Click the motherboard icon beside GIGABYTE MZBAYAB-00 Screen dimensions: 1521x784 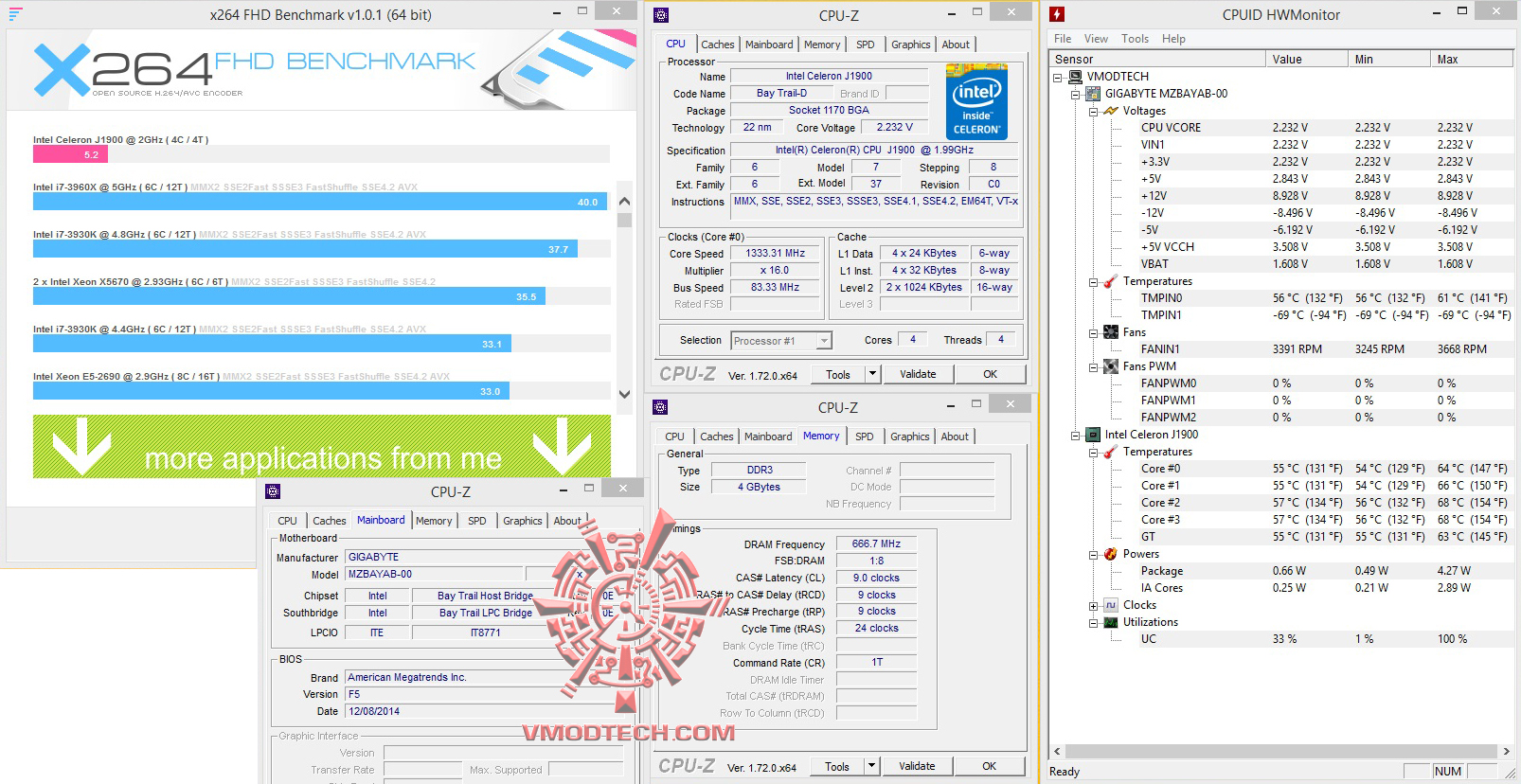click(1093, 94)
